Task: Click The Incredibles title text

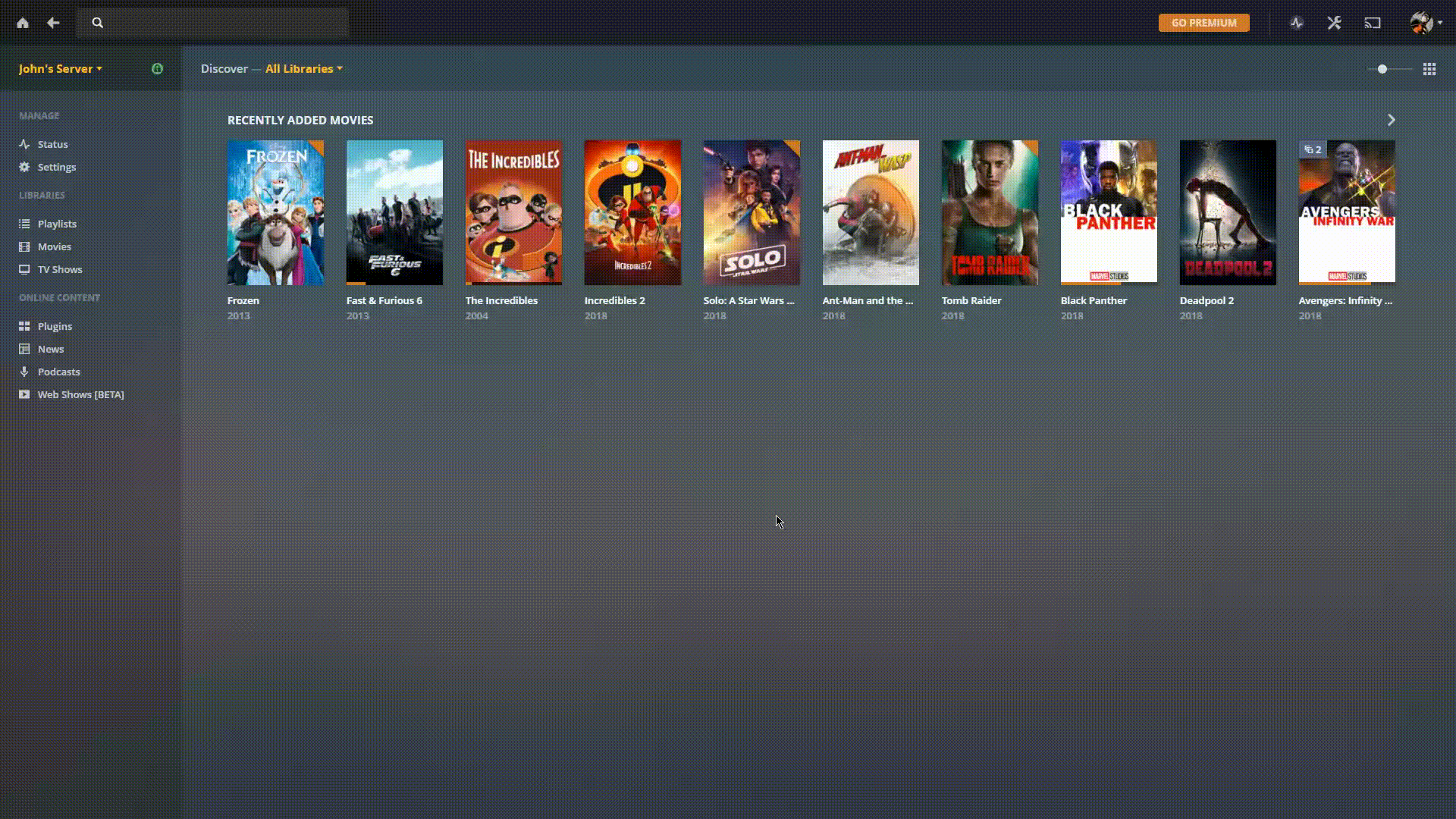Action: click(x=501, y=300)
